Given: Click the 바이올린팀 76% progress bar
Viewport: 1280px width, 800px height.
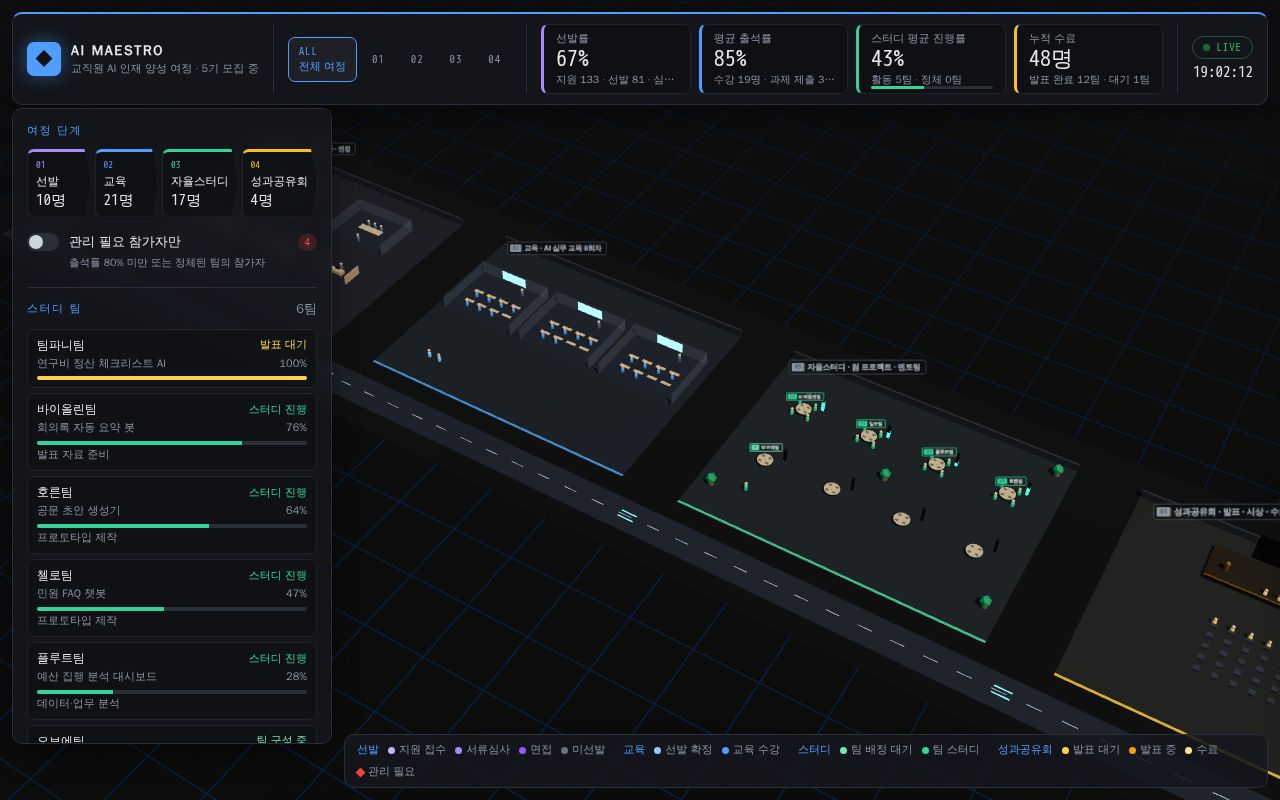Looking at the screenshot, I should tap(172, 442).
